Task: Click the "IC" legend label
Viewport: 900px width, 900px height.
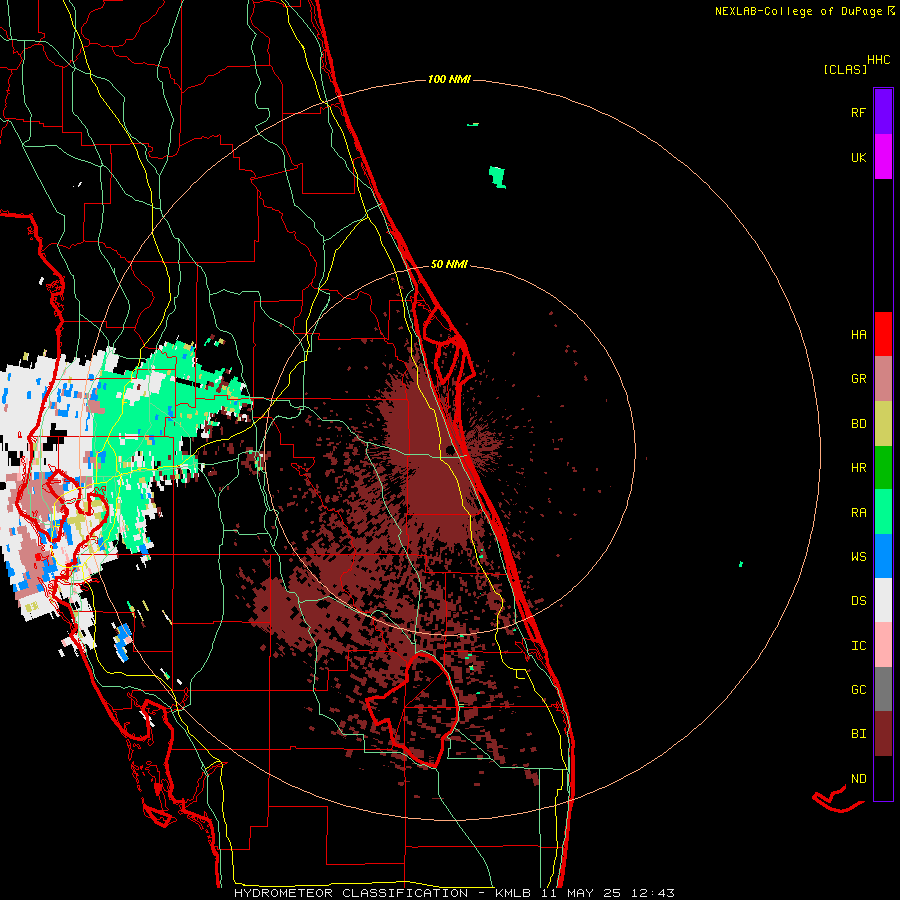Action: pos(858,646)
